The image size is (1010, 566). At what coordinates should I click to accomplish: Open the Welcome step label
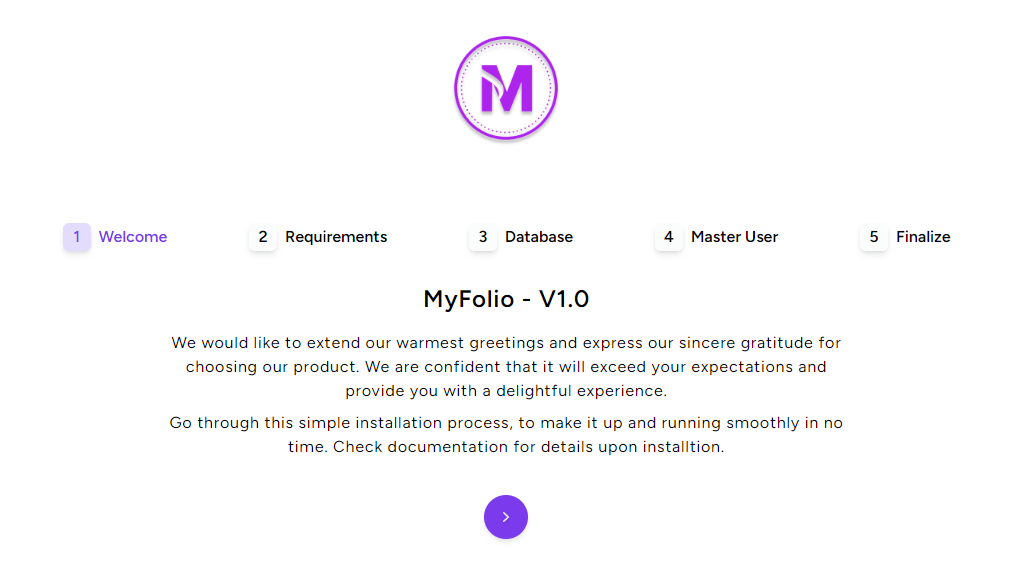(x=133, y=237)
